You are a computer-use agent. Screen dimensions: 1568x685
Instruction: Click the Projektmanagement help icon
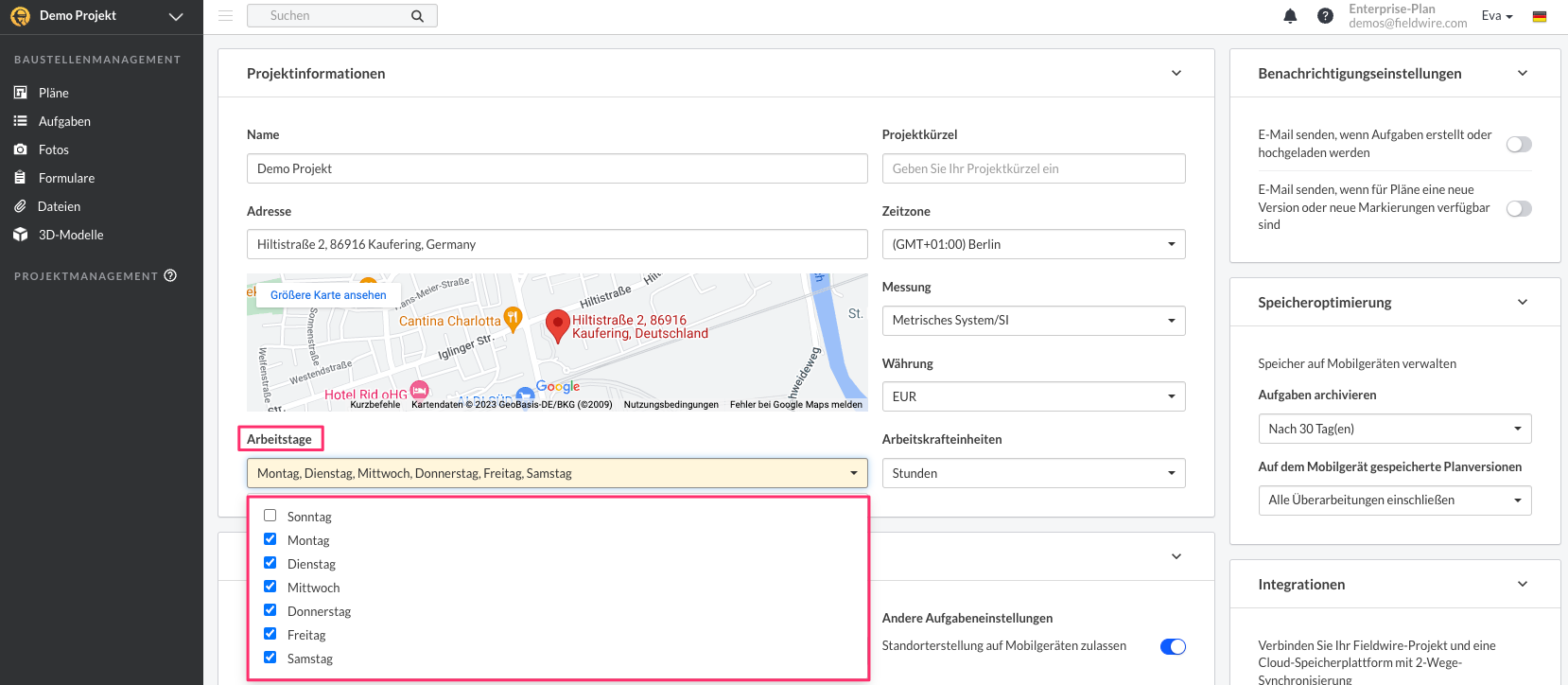tap(171, 276)
